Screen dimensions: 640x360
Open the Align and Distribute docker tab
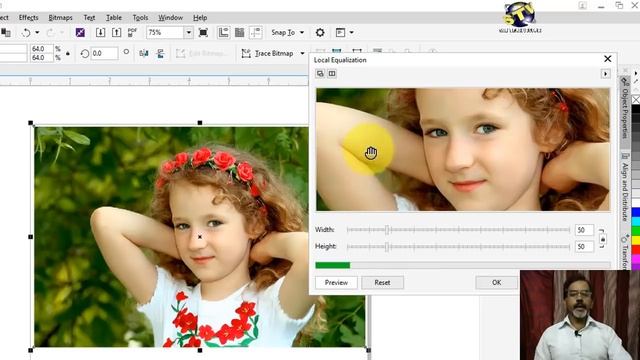click(x=624, y=187)
